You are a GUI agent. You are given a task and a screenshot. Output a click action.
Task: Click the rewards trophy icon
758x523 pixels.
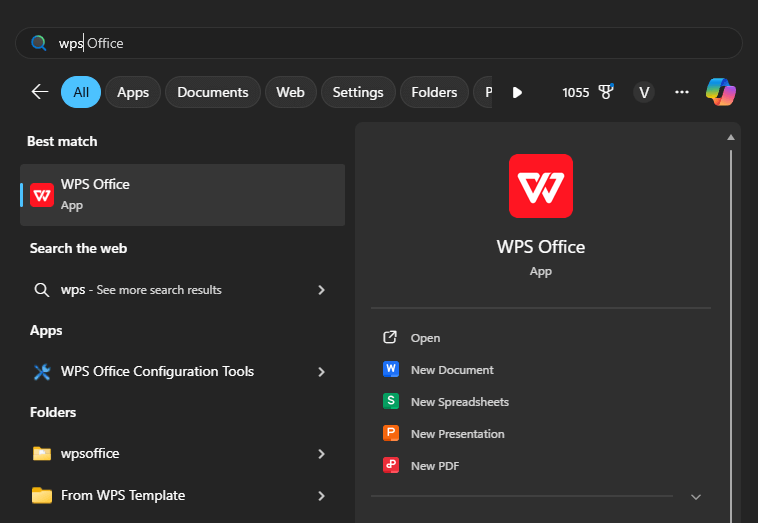(606, 91)
